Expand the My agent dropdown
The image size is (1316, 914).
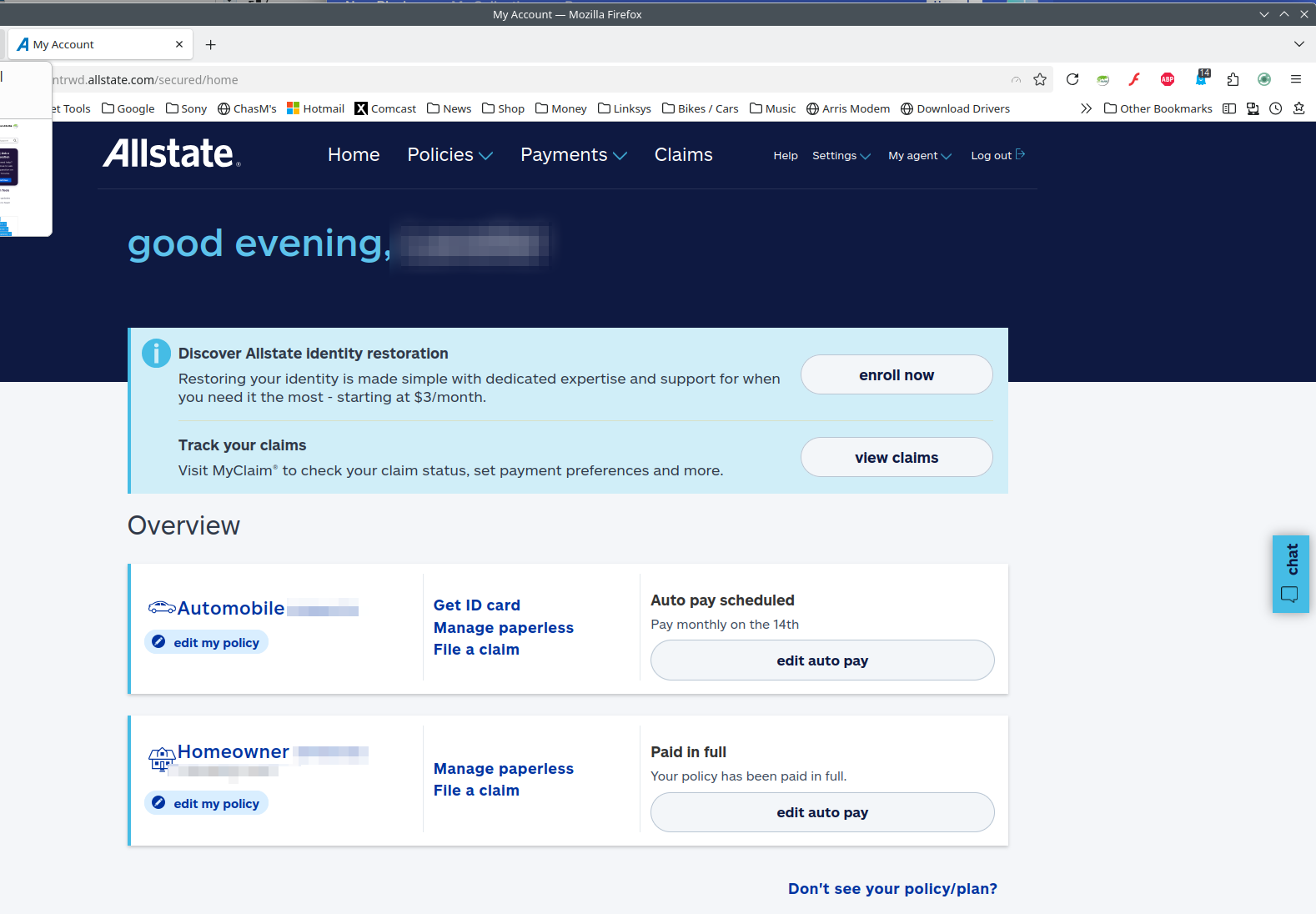920,155
